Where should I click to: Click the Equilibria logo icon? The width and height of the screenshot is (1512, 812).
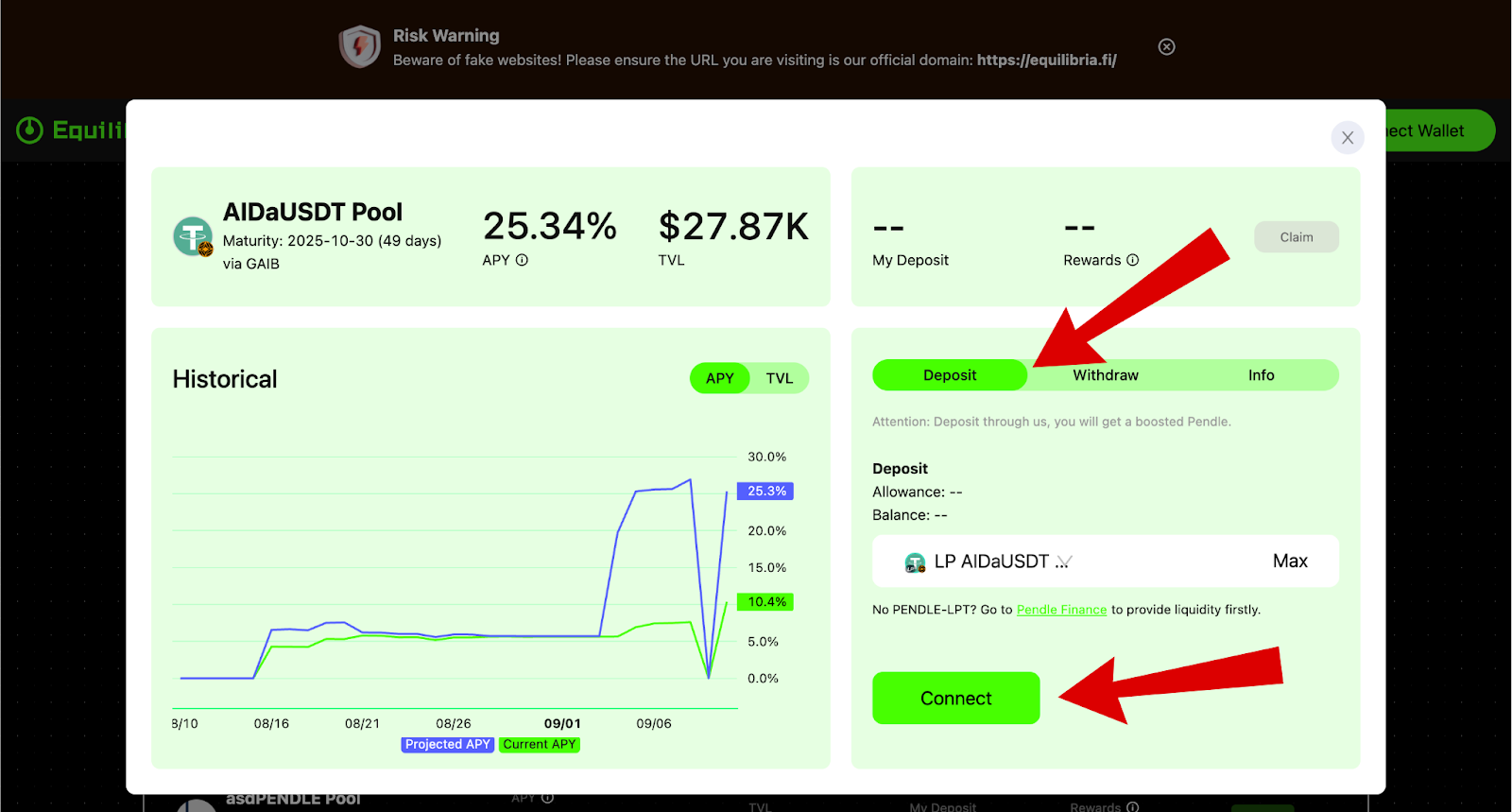[x=29, y=130]
